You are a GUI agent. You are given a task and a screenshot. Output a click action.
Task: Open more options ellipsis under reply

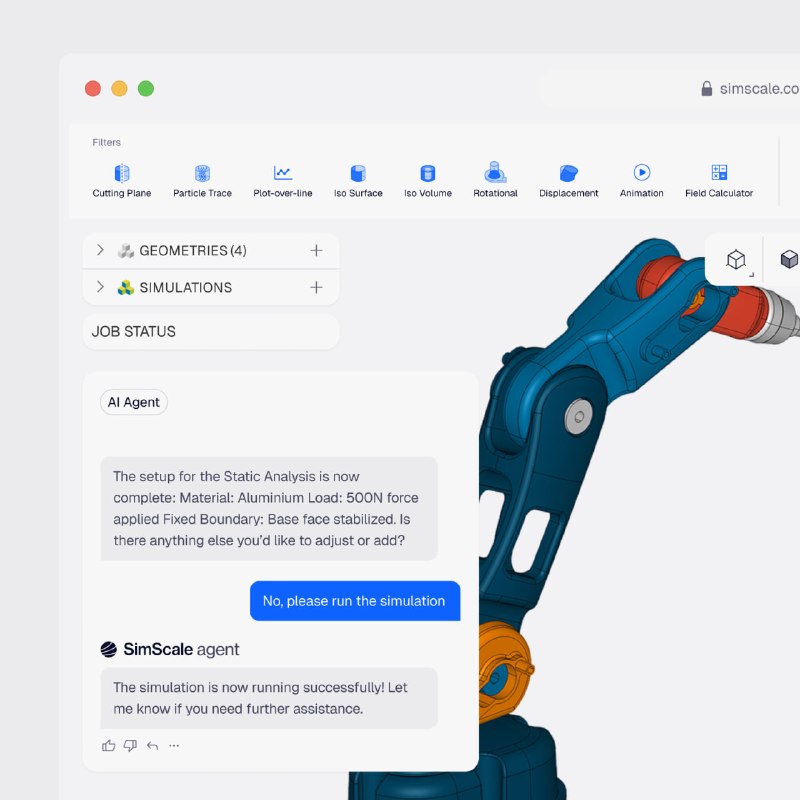tap(174, 745)
